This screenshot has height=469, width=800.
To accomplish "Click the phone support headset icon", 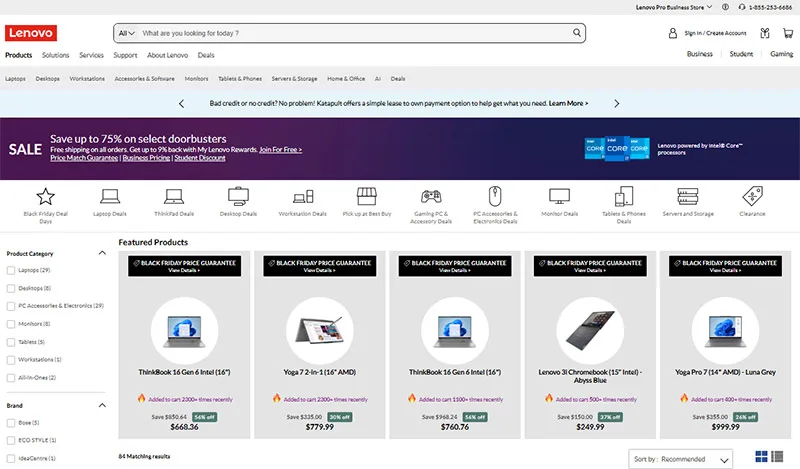I will [742, 7].
